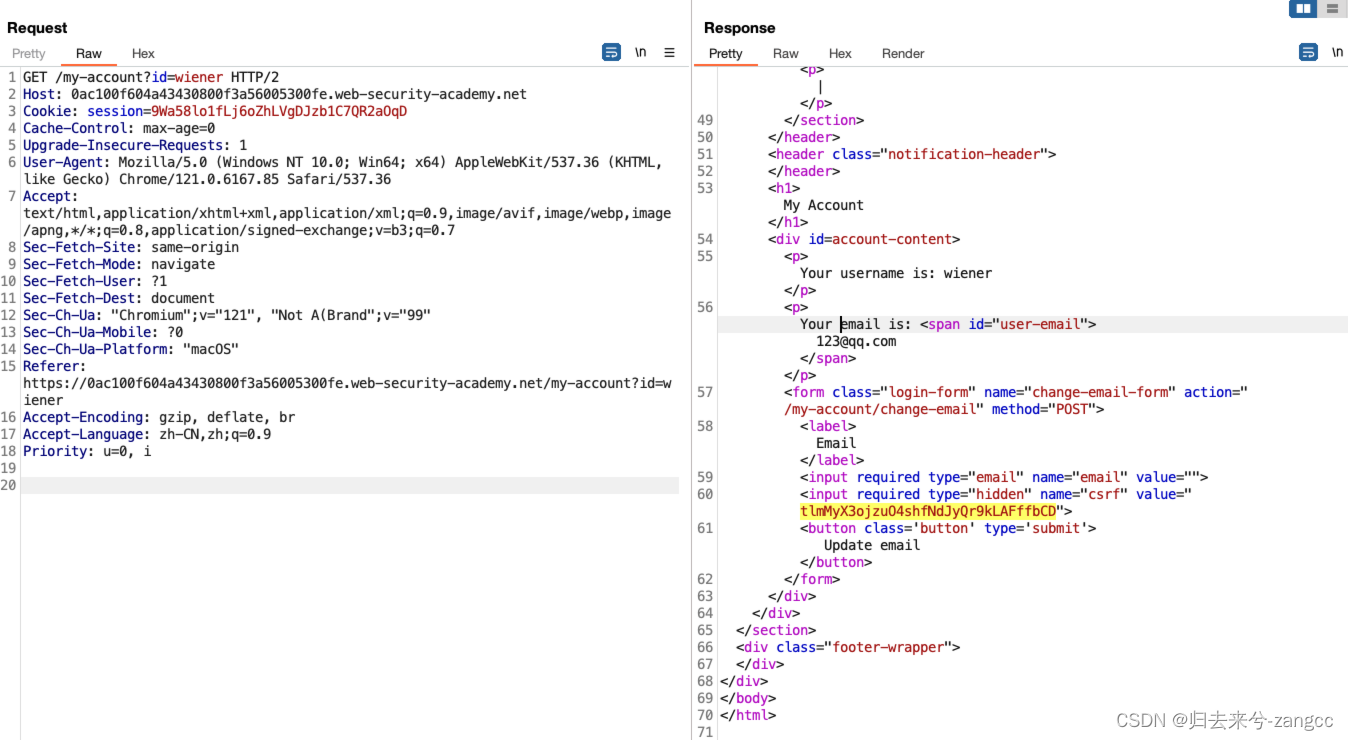
Task: Switch Request view to Hex tab
Action: [144, 53]
